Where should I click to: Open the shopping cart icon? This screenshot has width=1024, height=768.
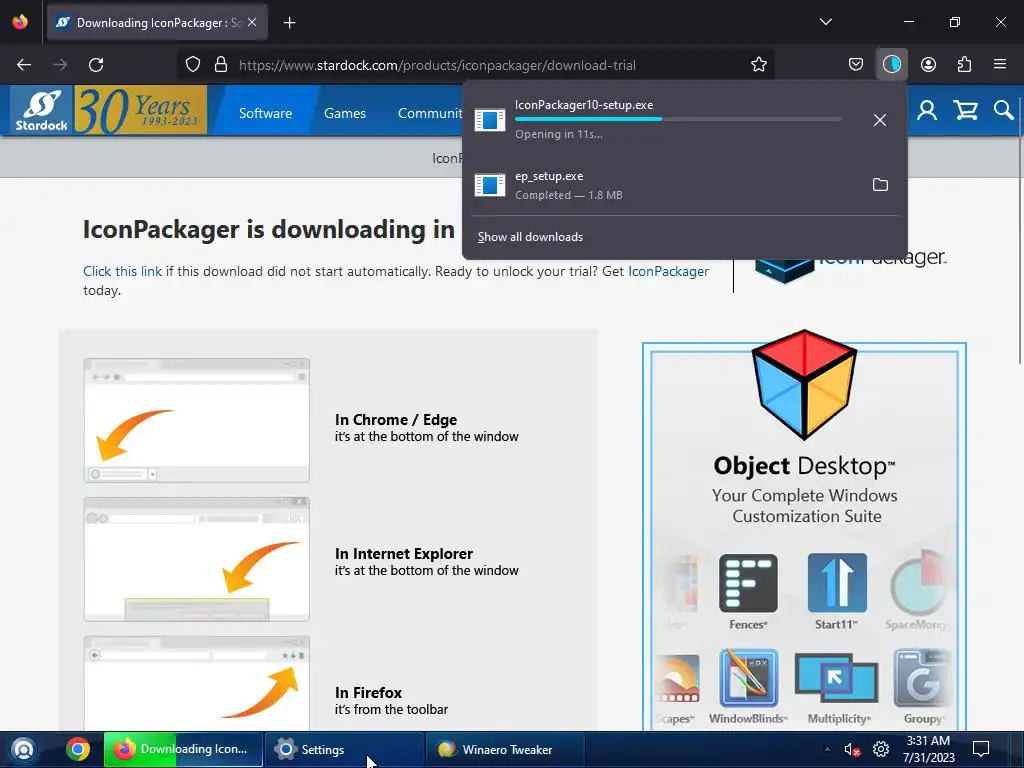coord(965,110)
